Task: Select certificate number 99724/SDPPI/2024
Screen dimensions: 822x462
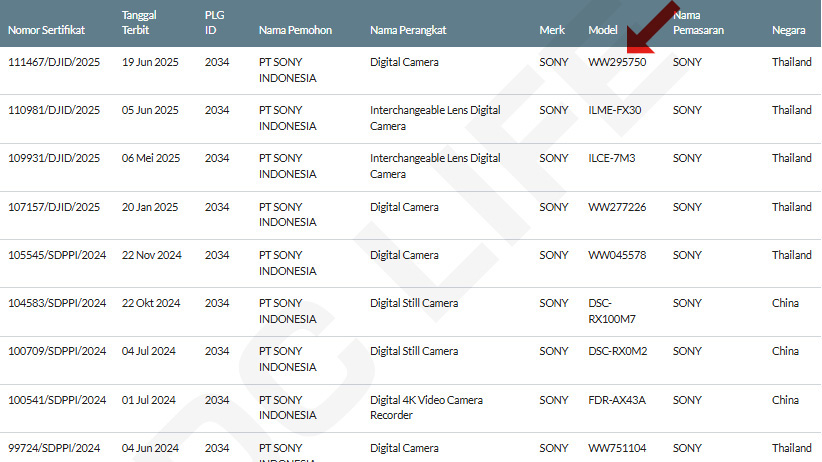Action: coord(54,448)
